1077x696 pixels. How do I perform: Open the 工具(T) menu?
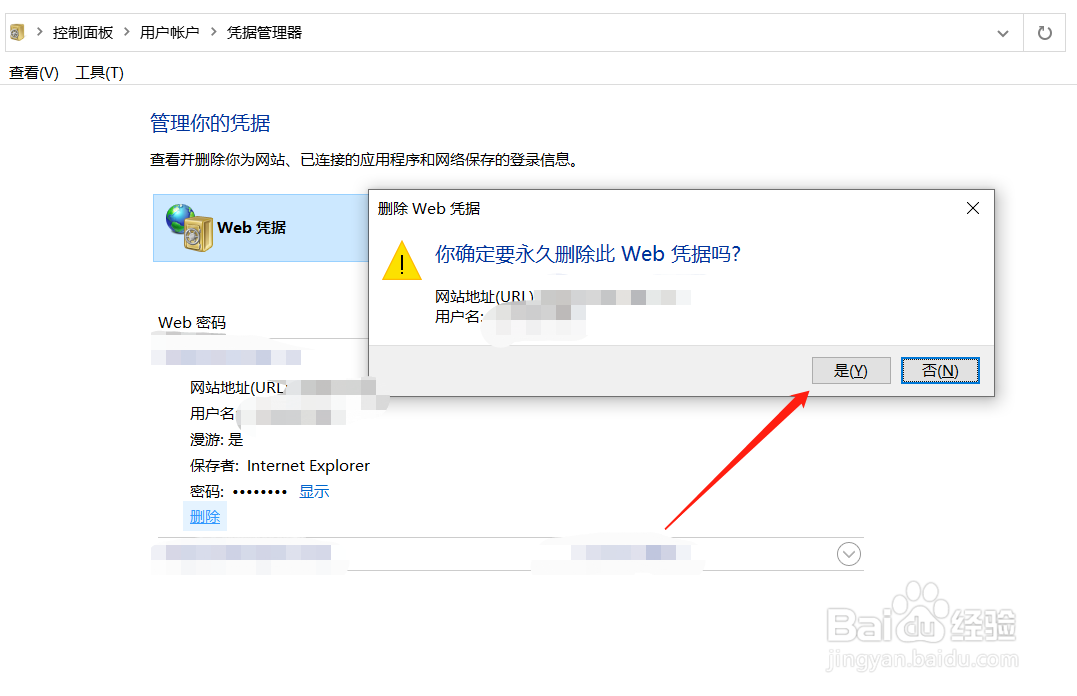point(99,73)
